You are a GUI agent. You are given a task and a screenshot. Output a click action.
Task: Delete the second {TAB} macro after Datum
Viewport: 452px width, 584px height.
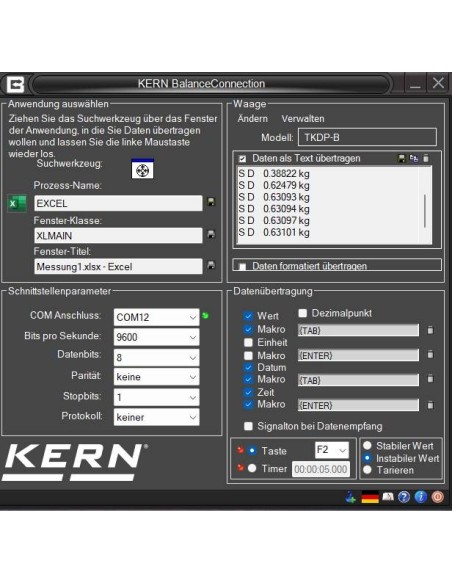430,379
